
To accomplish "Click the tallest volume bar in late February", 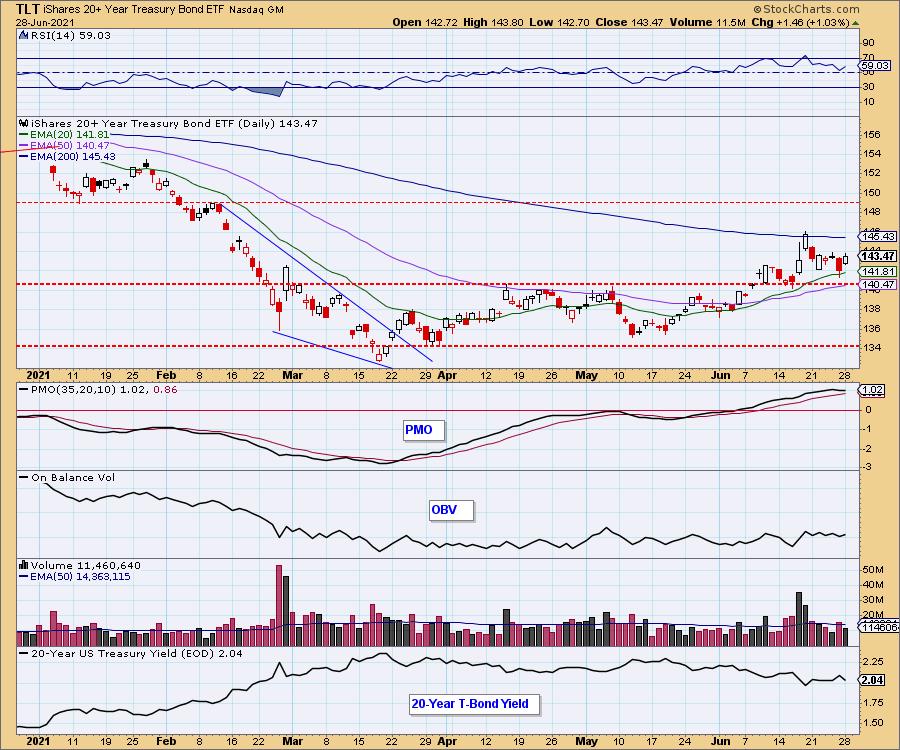I will click(279, 606).
